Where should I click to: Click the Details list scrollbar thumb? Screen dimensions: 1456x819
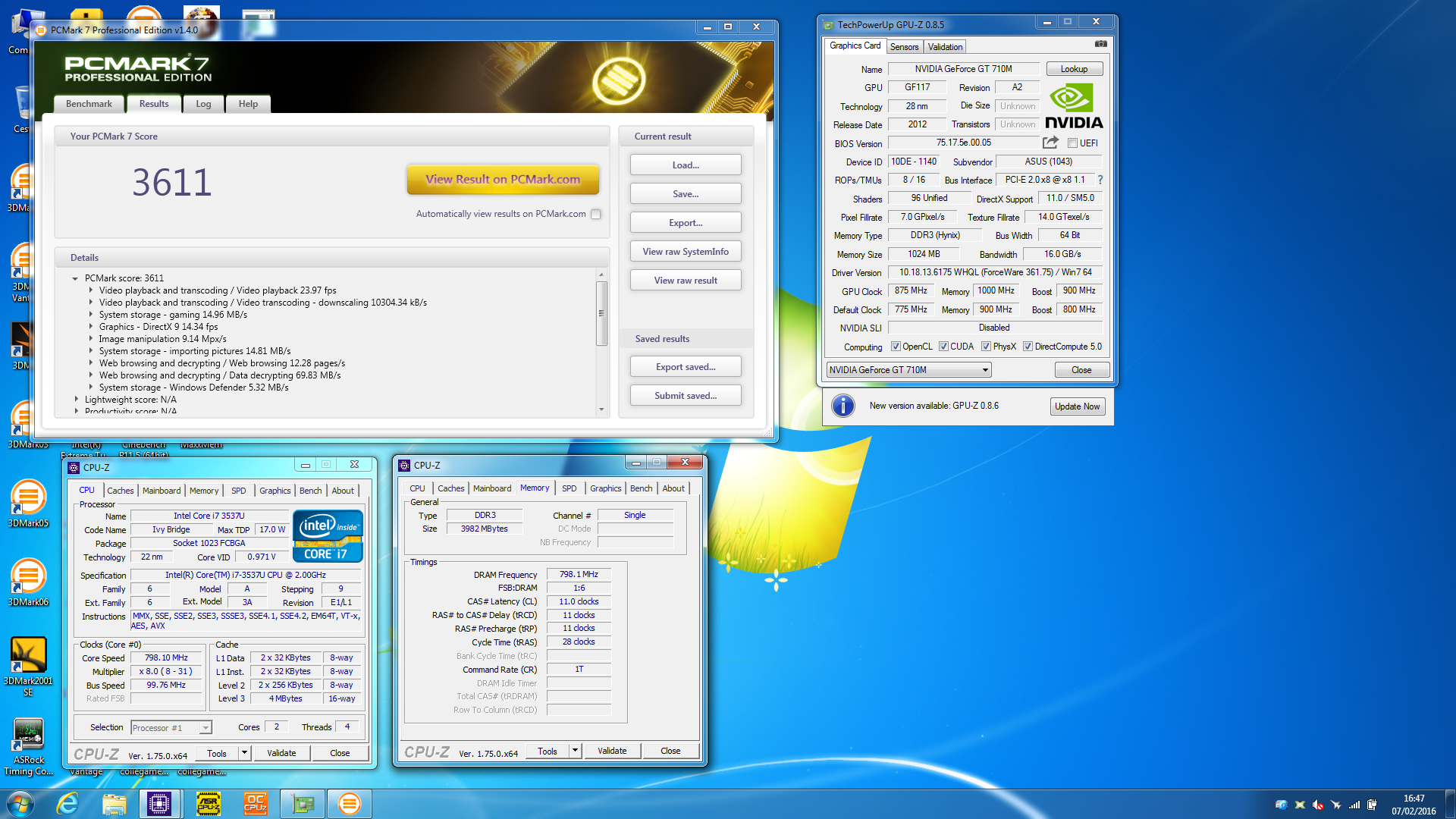(601, 313)
